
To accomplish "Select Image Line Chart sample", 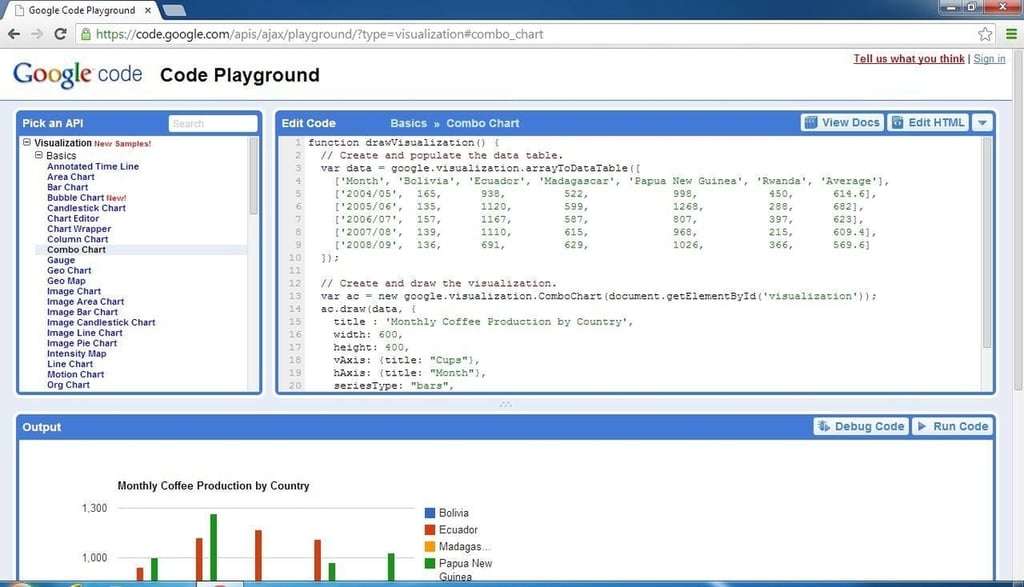I will 84,333.
